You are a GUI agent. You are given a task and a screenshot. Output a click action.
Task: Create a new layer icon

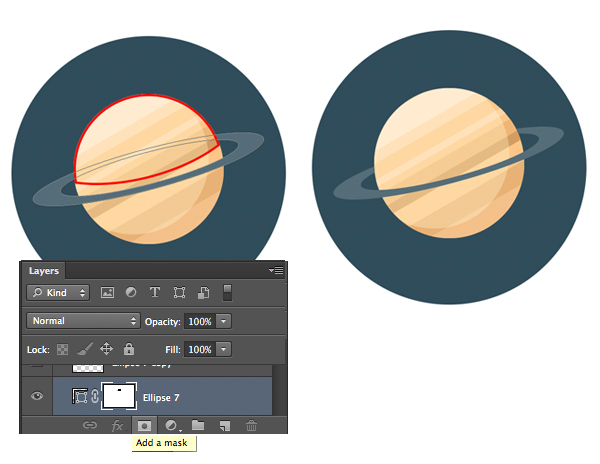(225, 425)
